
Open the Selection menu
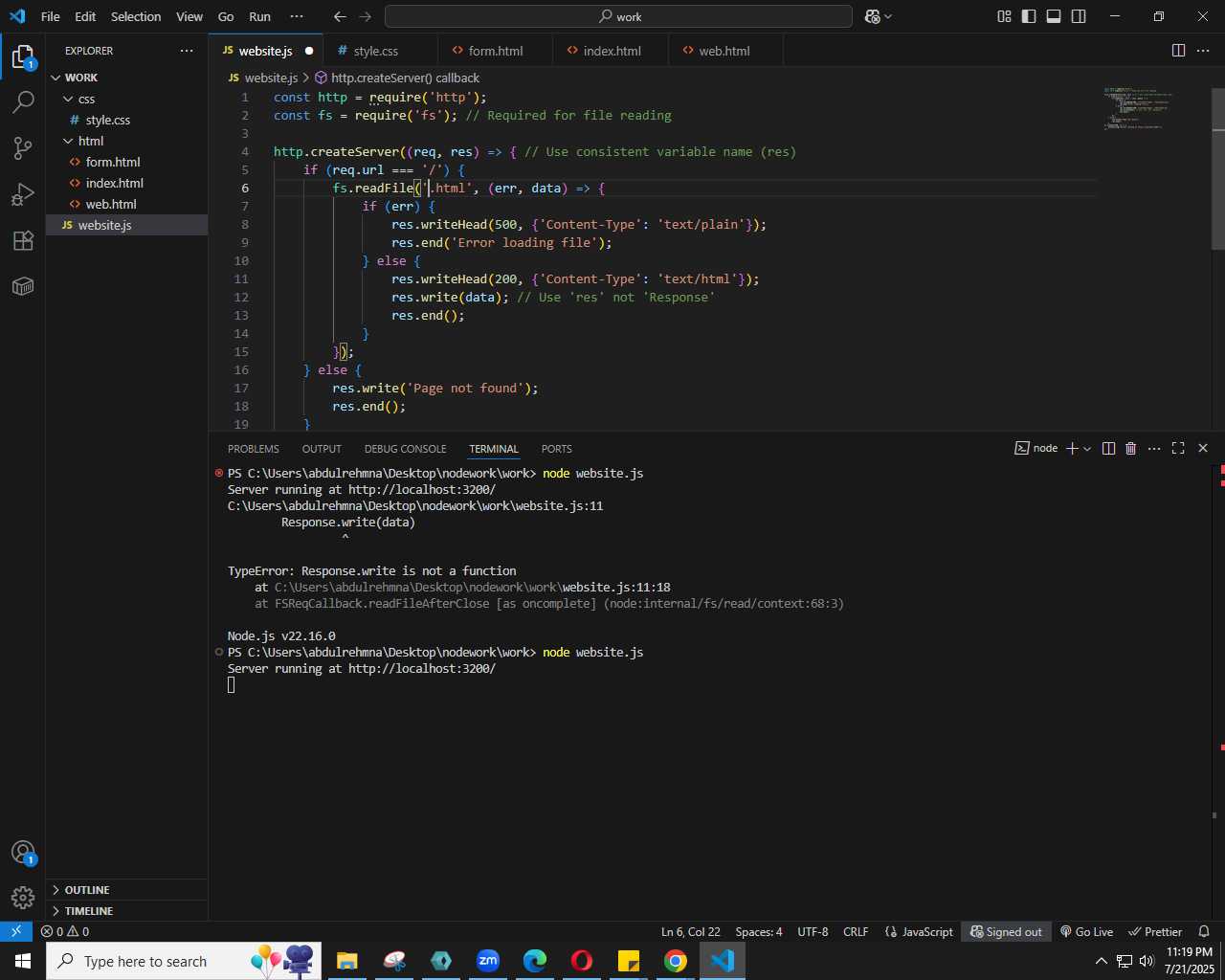click(x=136, y=16)
